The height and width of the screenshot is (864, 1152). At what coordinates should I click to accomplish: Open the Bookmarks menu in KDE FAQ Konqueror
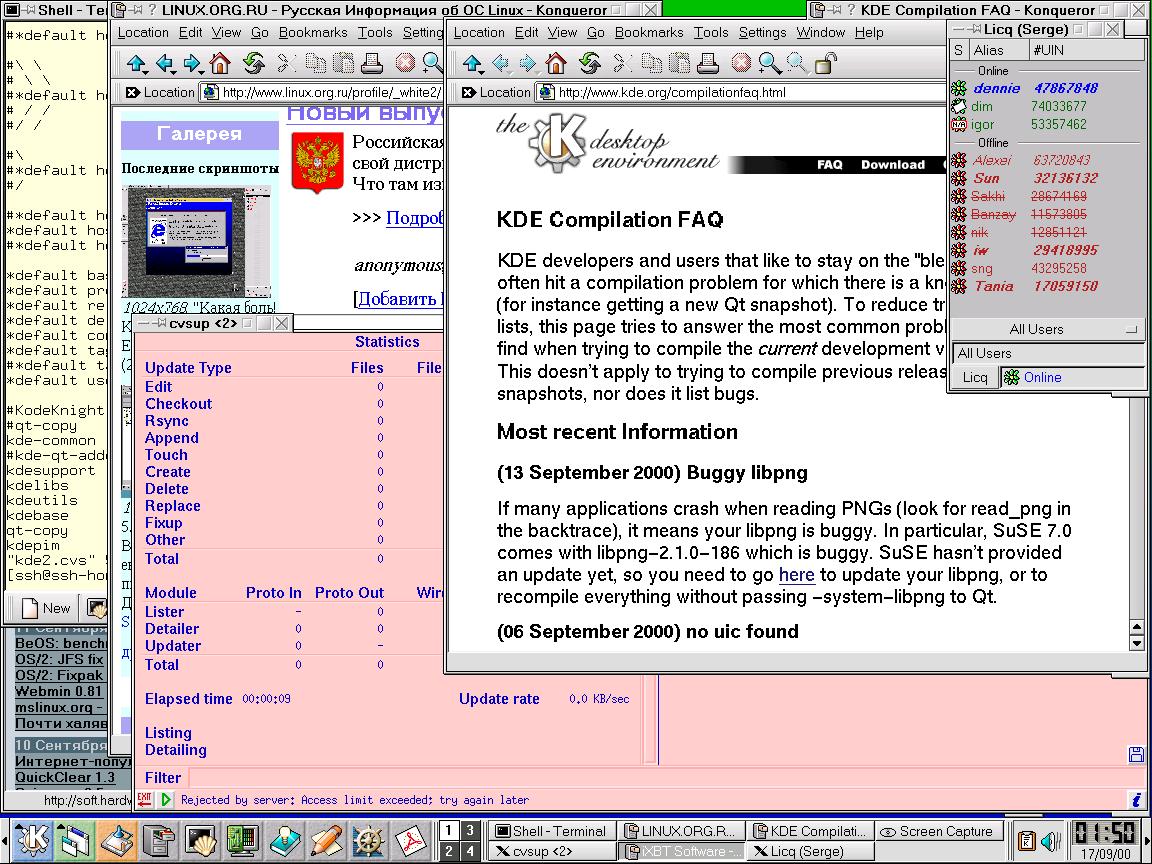pyautogui.click(x=649, y=32)
